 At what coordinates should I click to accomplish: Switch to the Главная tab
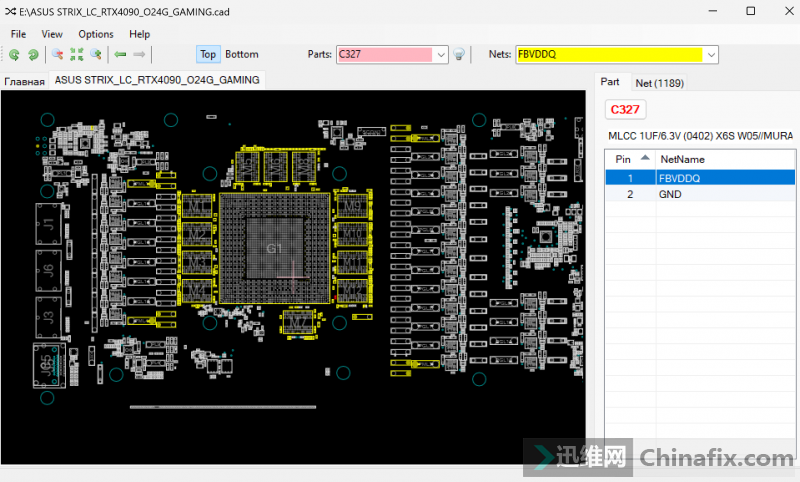pos(24,81)
